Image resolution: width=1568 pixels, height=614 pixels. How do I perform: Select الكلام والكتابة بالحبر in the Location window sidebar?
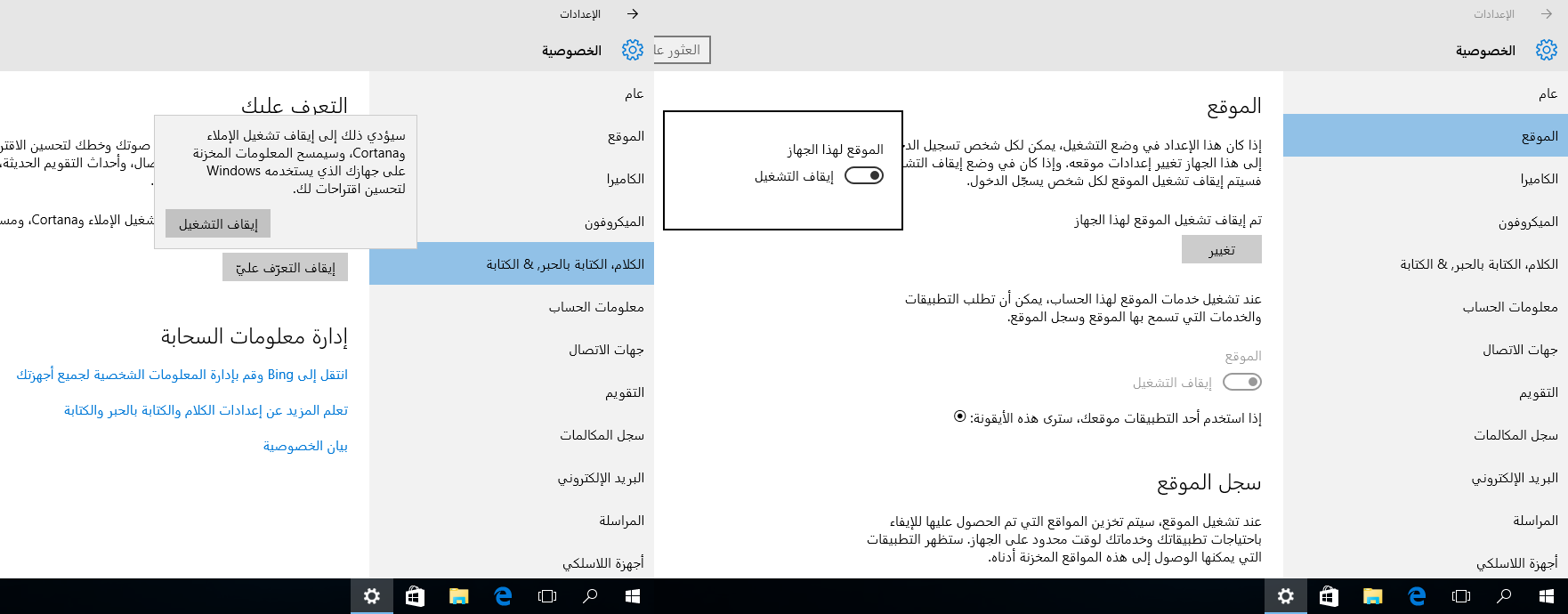point(1426,264)
